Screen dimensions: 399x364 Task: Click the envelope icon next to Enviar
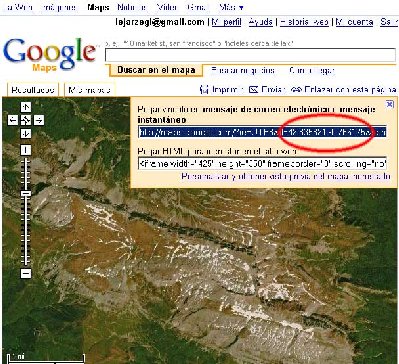(254, 89)
